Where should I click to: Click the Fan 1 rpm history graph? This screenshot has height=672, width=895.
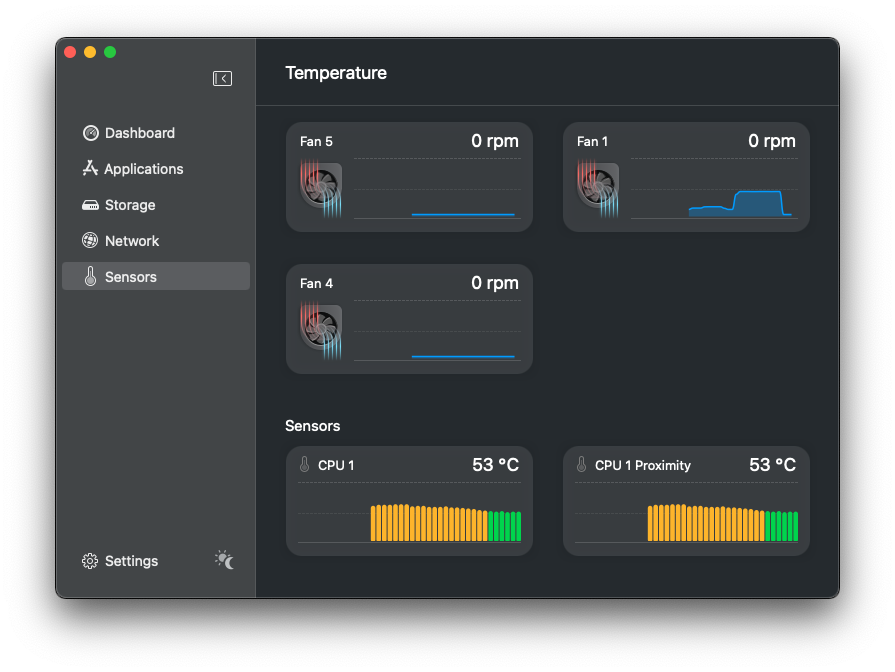[x=714, y=188]
